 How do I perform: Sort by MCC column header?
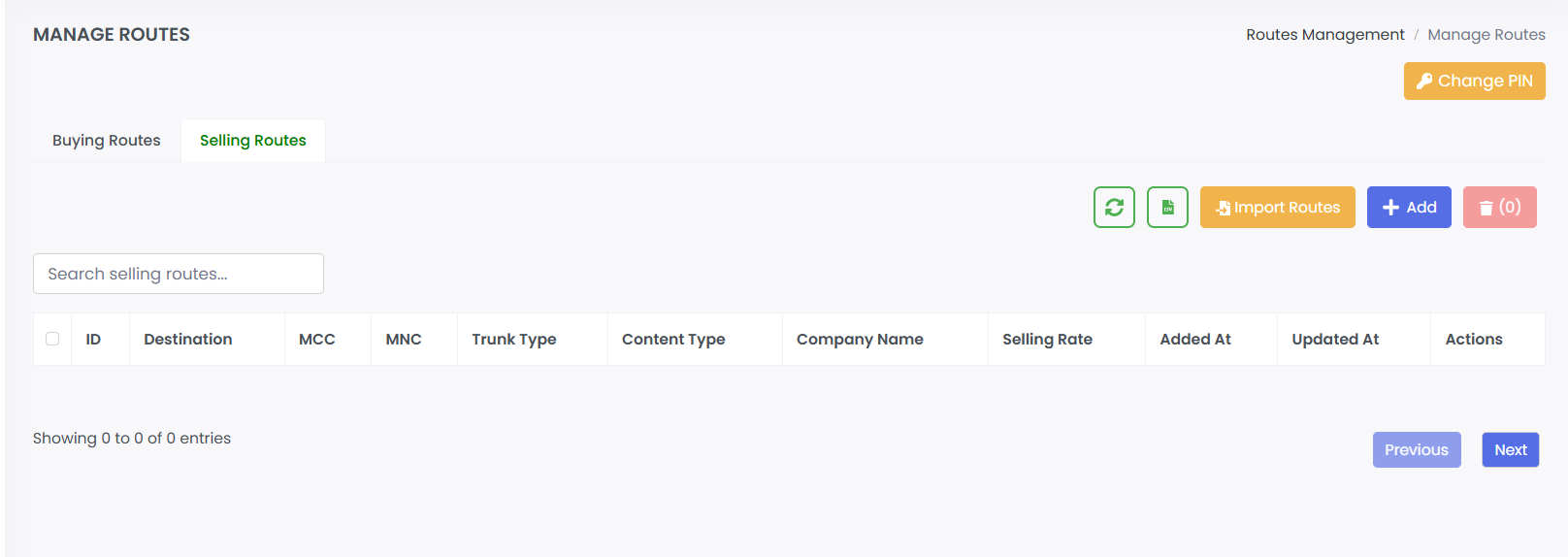tap(317, 340)
